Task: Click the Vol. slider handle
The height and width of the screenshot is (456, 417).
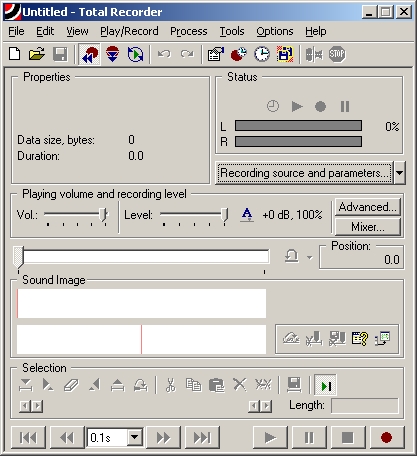Action: point(104,214)
